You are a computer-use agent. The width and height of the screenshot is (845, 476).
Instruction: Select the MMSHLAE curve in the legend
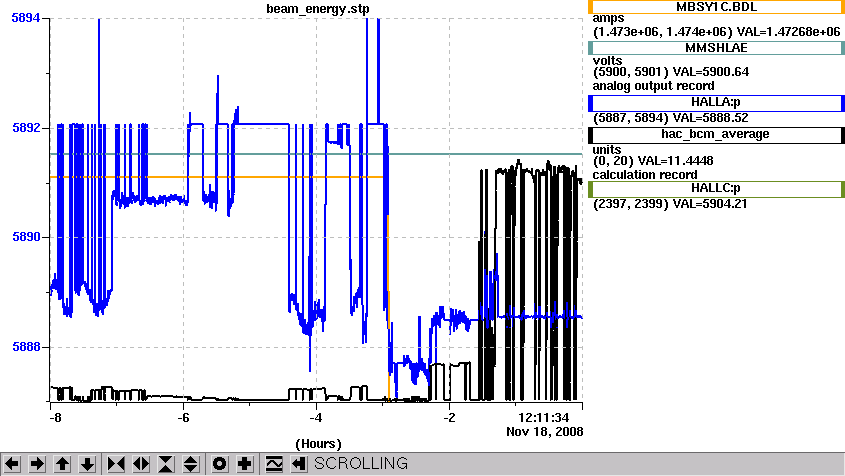click(x=716, y=48)
